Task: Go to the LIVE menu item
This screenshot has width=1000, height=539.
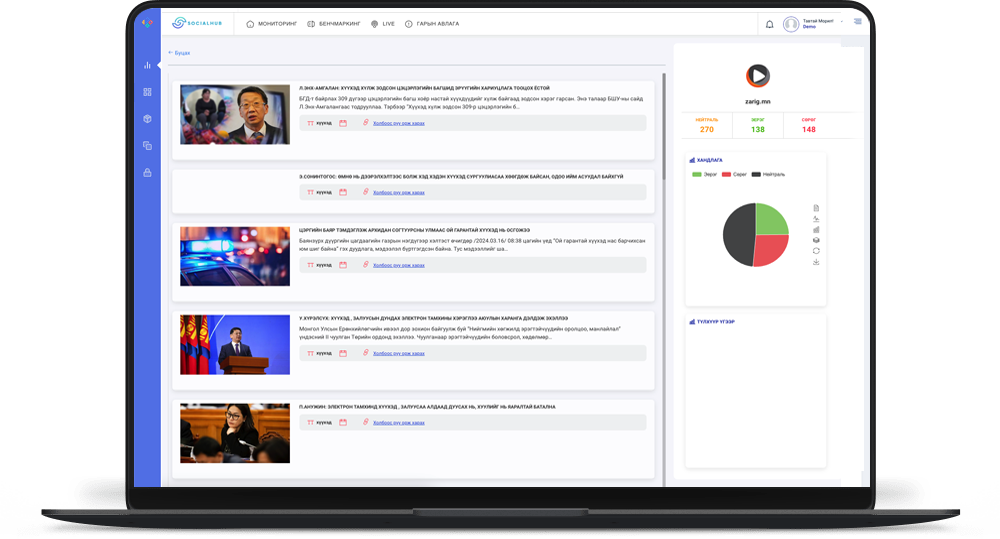Action: point(382,23)
